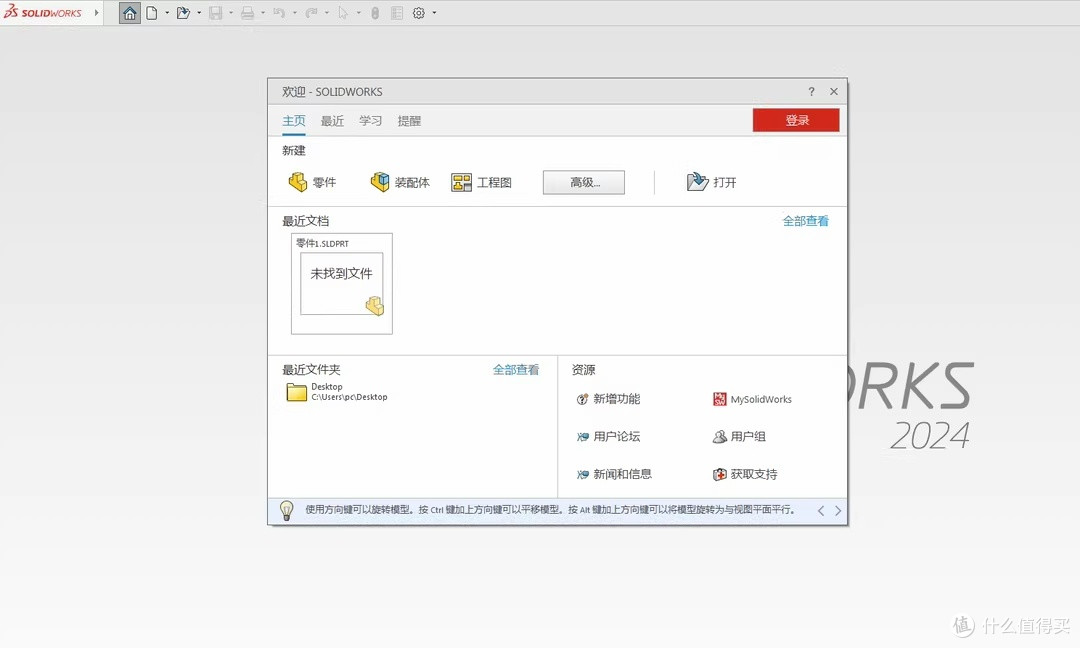Show next tip with right arrow

pos(838,510)
